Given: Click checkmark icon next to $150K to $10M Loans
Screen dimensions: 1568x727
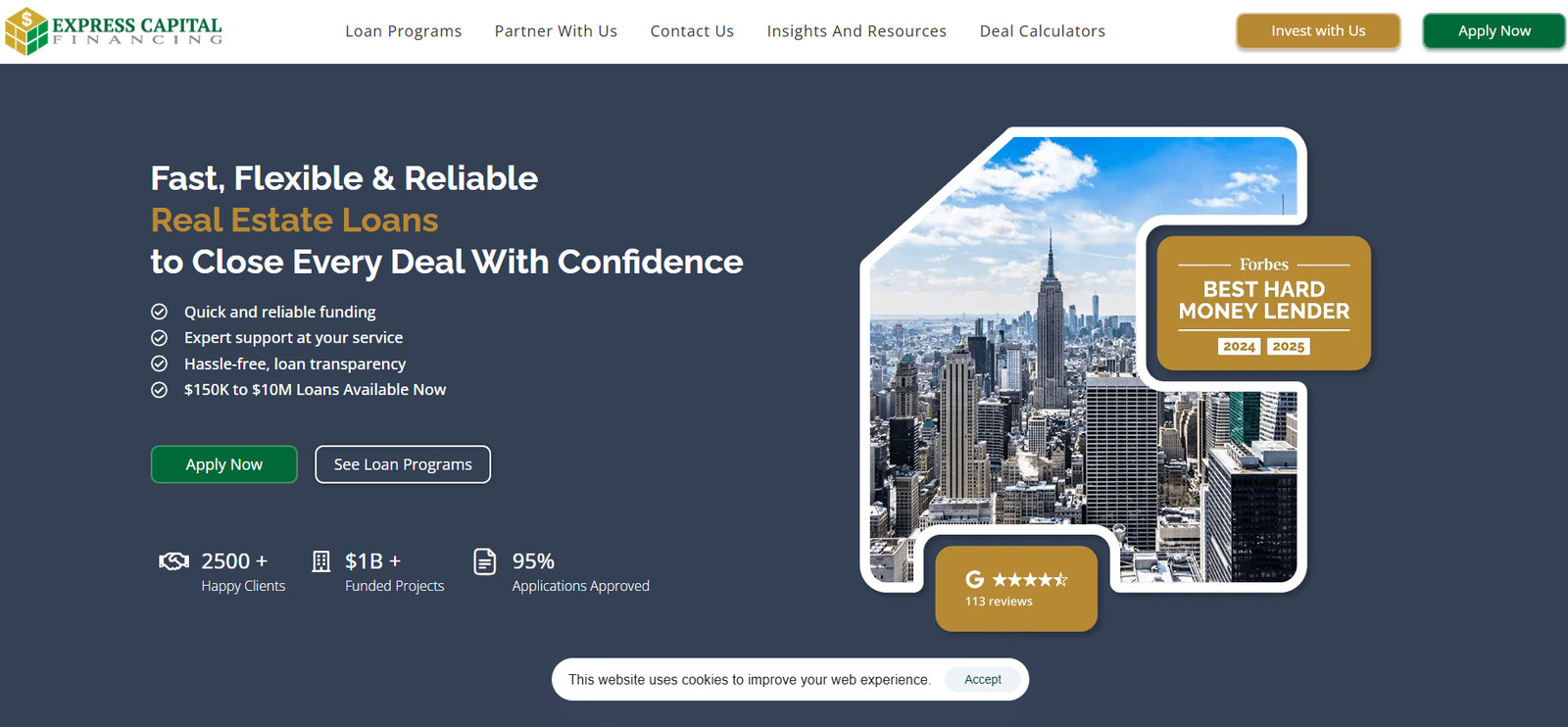Looking at the screenshot, I should 159,390.
